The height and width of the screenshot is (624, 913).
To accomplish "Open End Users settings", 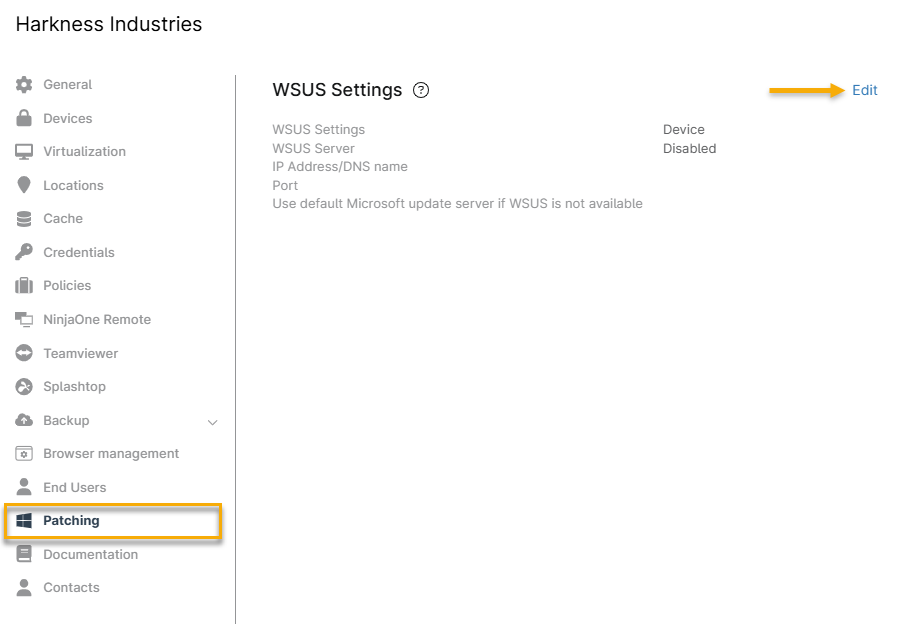I will tap(74, 488).
